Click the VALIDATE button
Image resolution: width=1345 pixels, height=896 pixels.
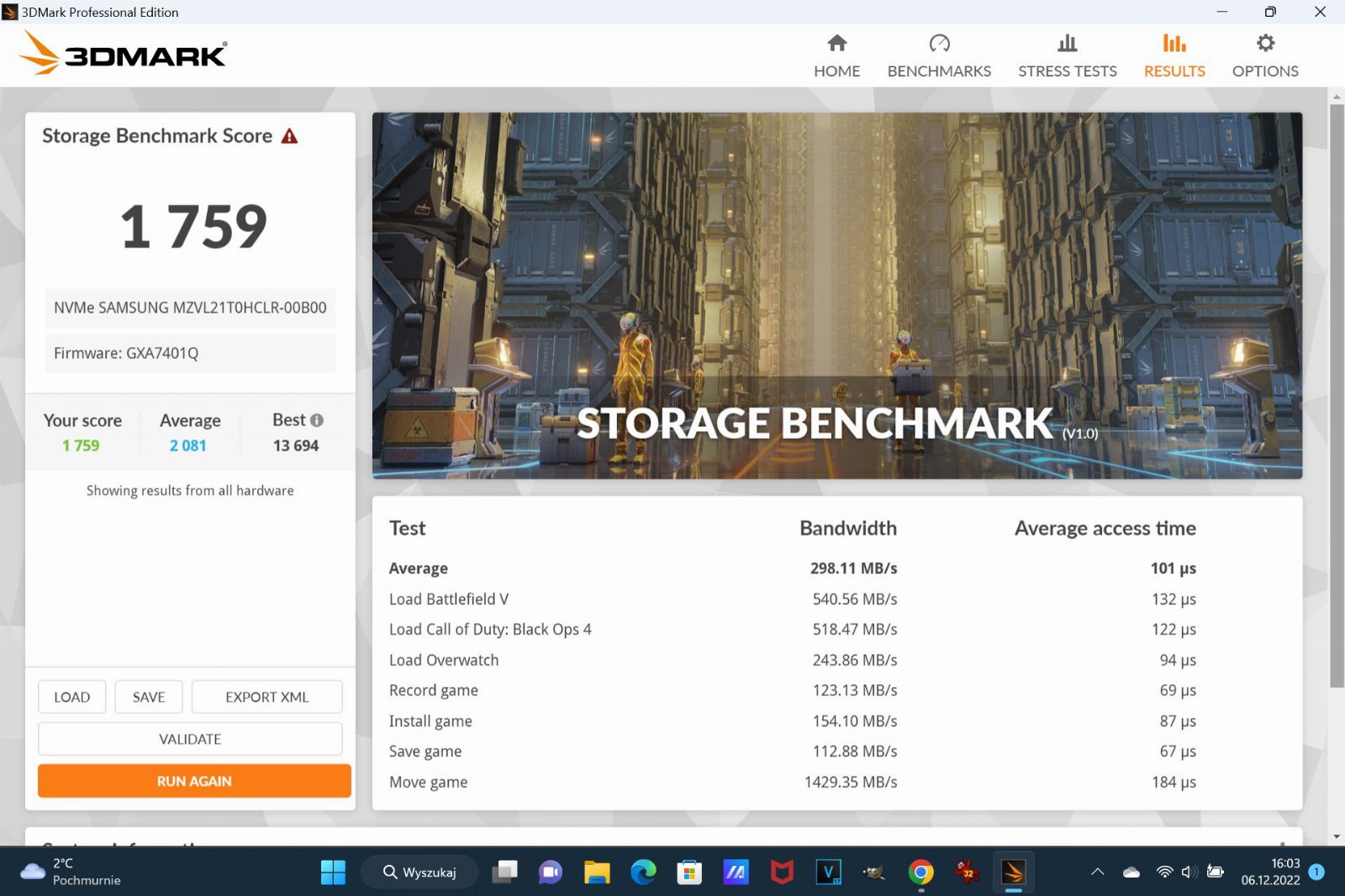(190, 739)
